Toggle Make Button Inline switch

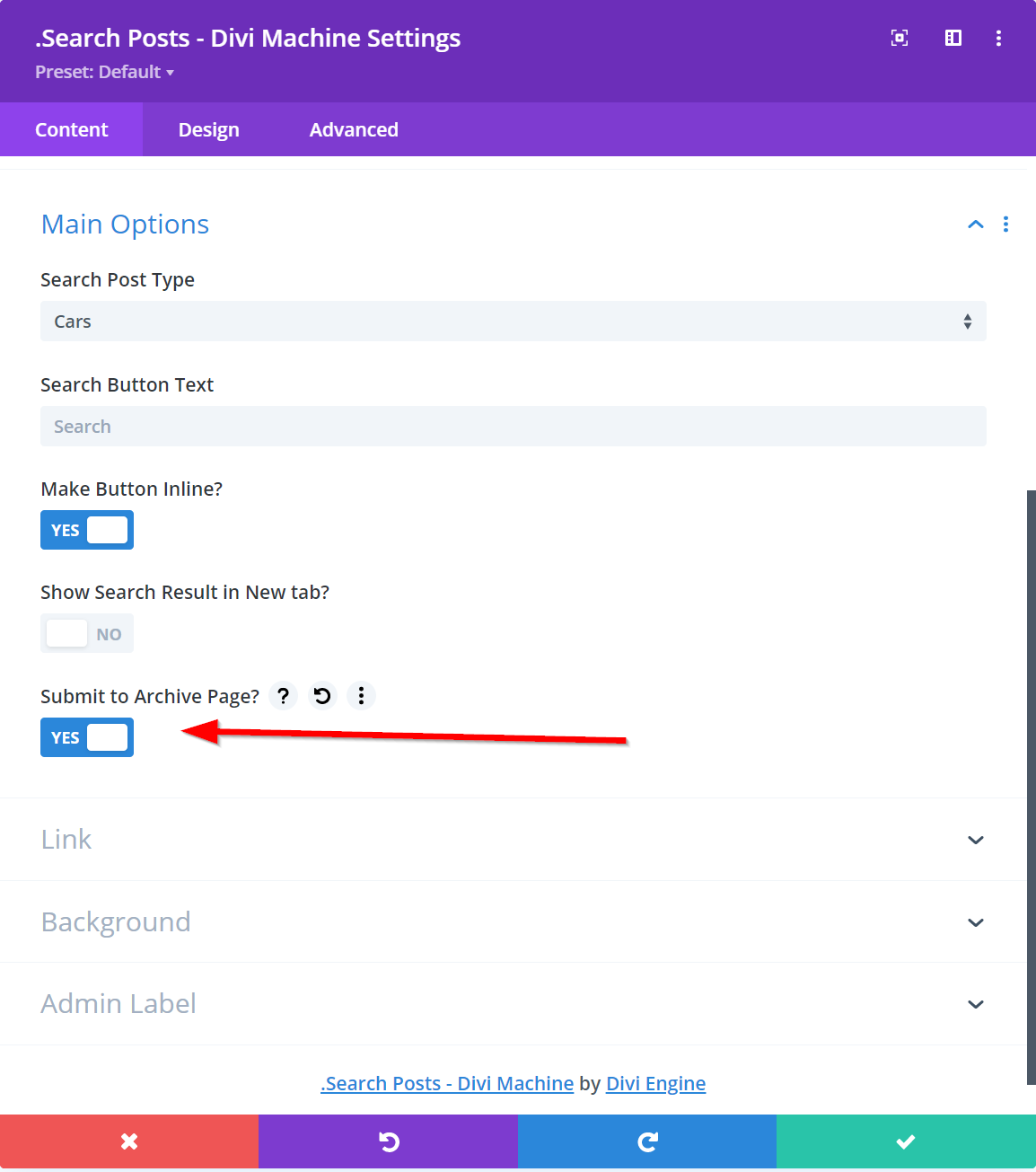(x=87, y=530)
